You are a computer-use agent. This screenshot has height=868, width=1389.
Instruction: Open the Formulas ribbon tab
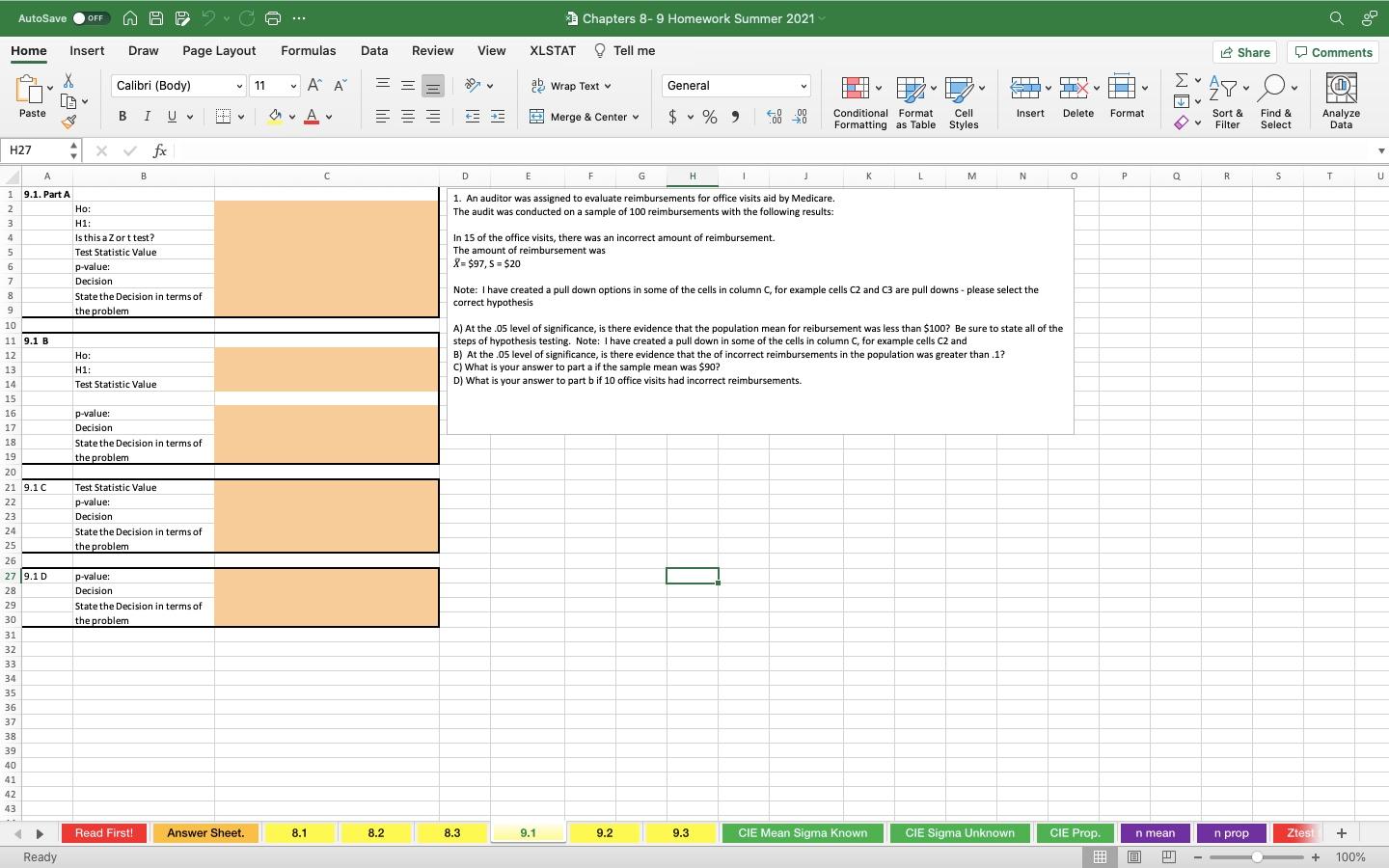(x=308, y=51)
